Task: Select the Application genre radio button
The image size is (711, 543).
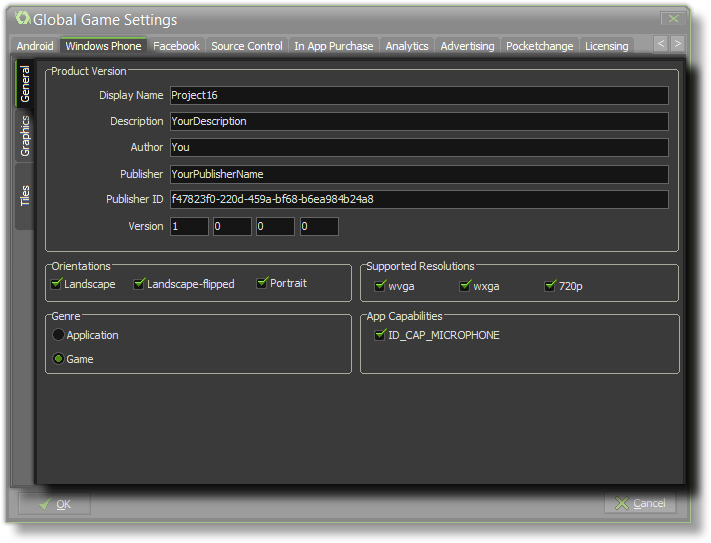Action: coord(59,335)
